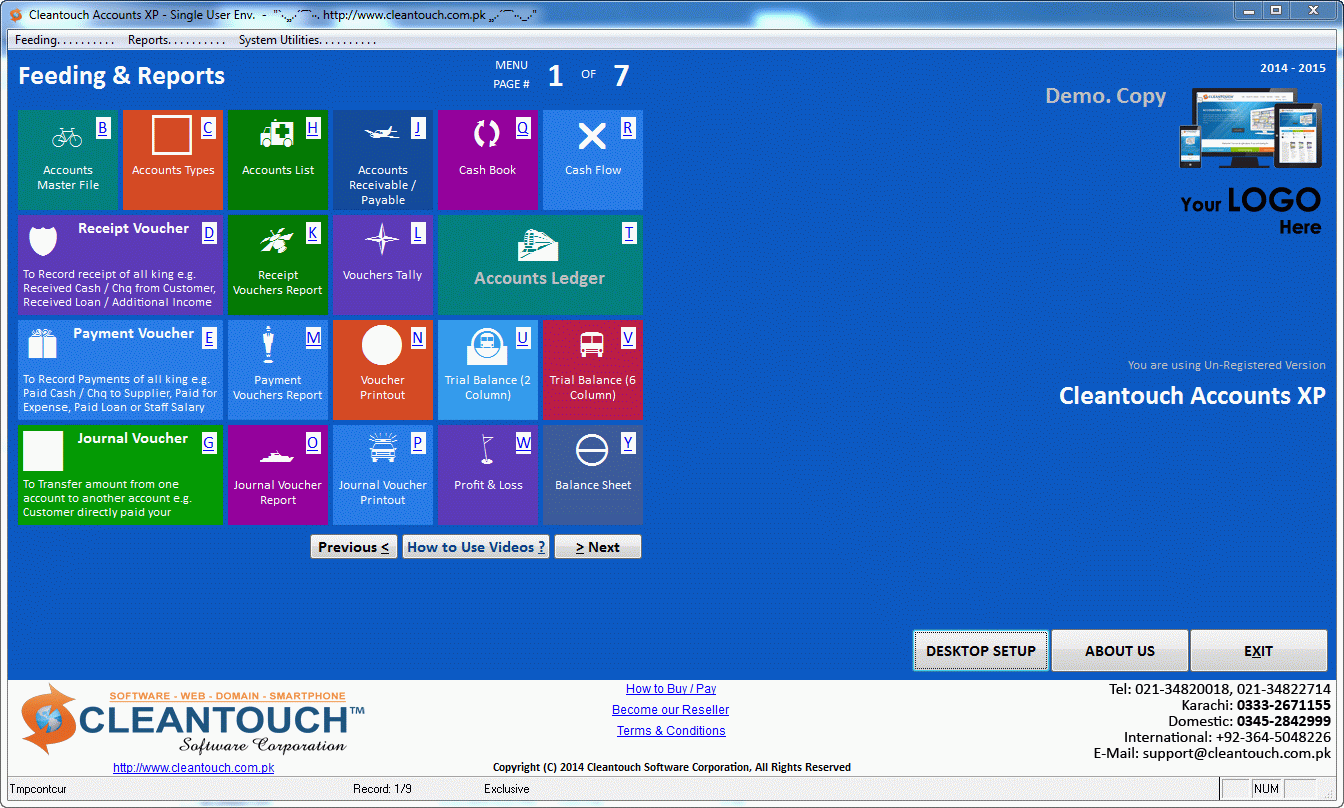Click the Cleantouch app icon in title bar
Viewport: 1344px width, 808px height.
click(x=16, y=15)
